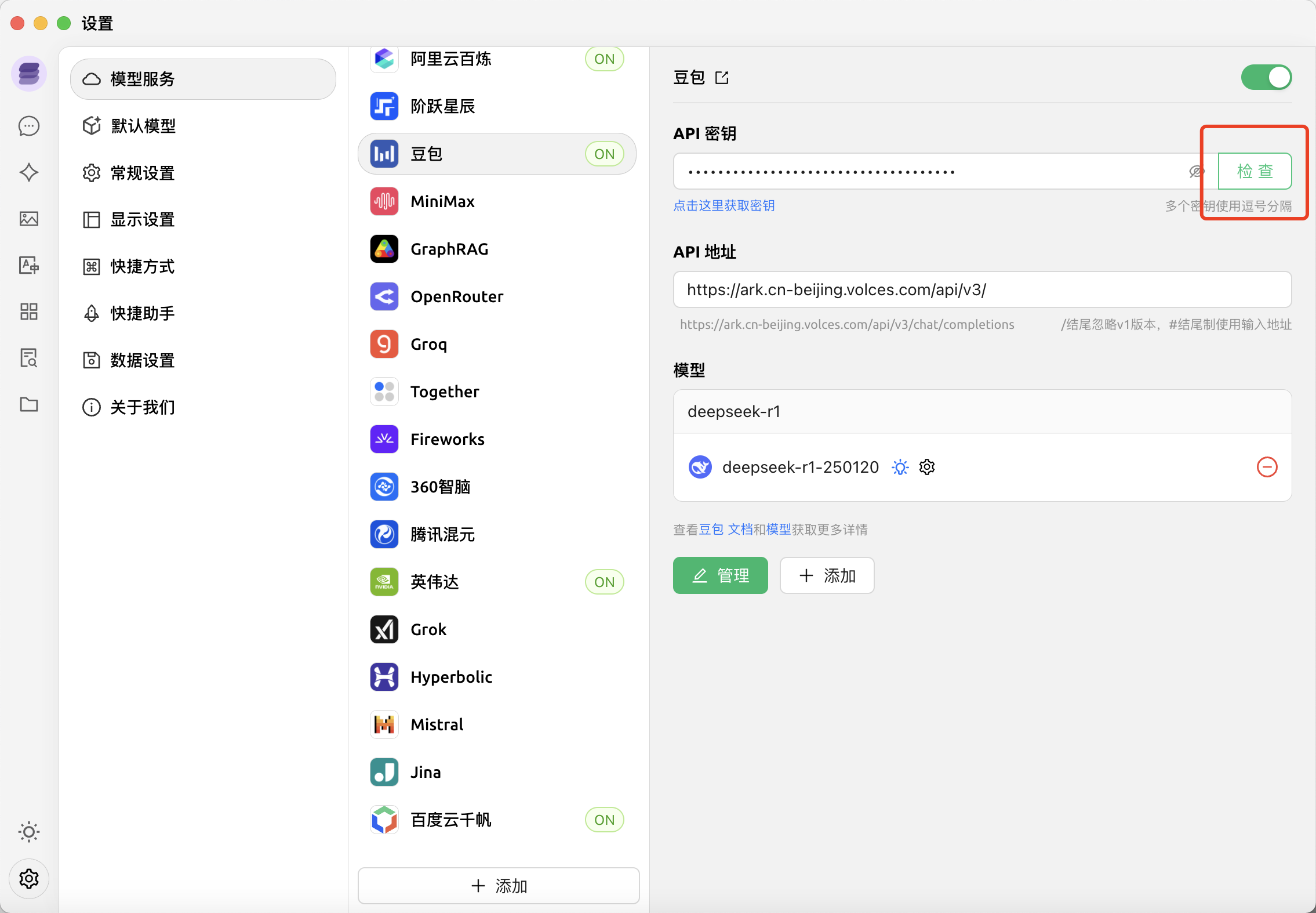Open 豆包 official site external link icon
1316x913 pixels.
[722, 78]
